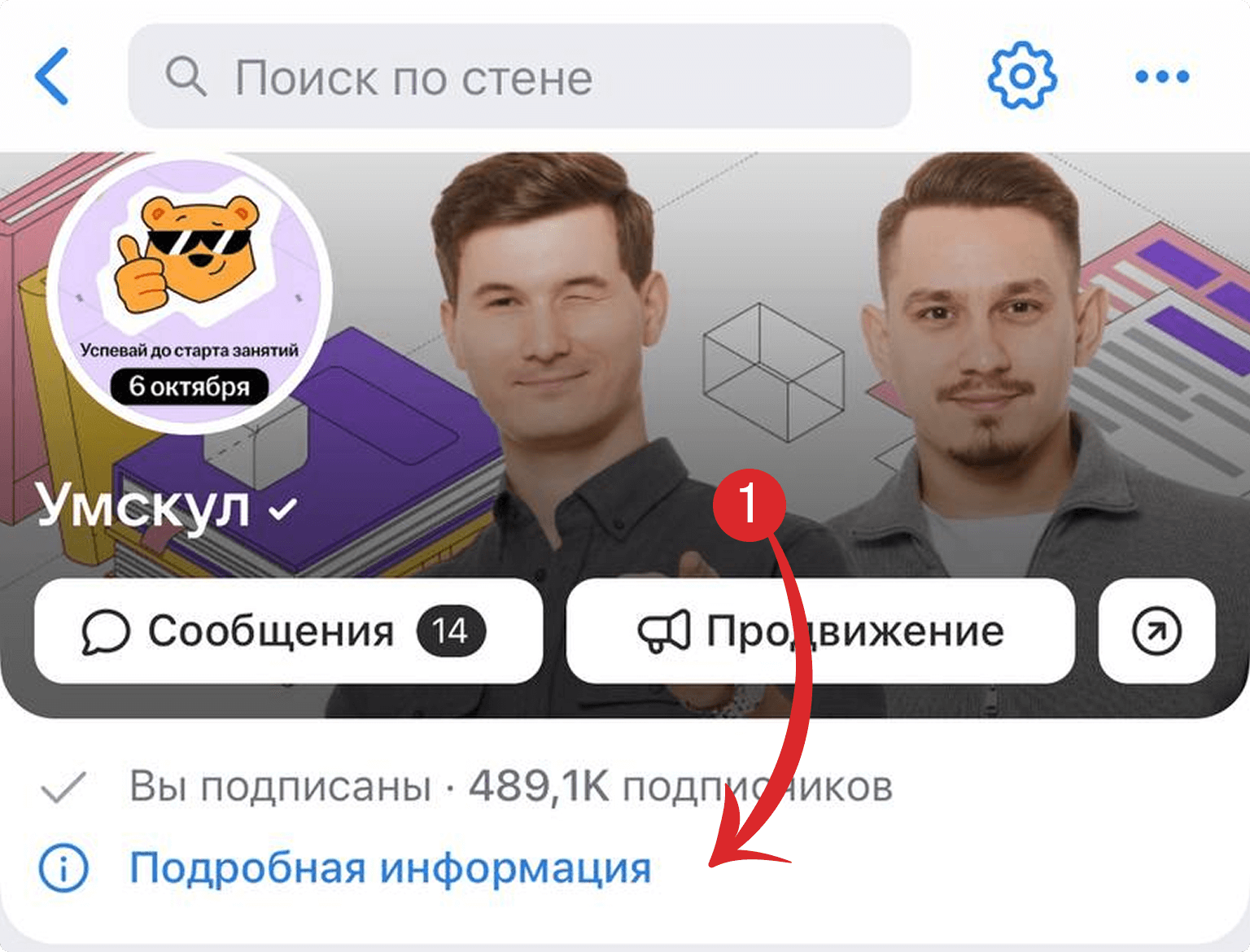
Task: Toggle subscription via Вы подписаны checkmark
Action: point(63,787)
